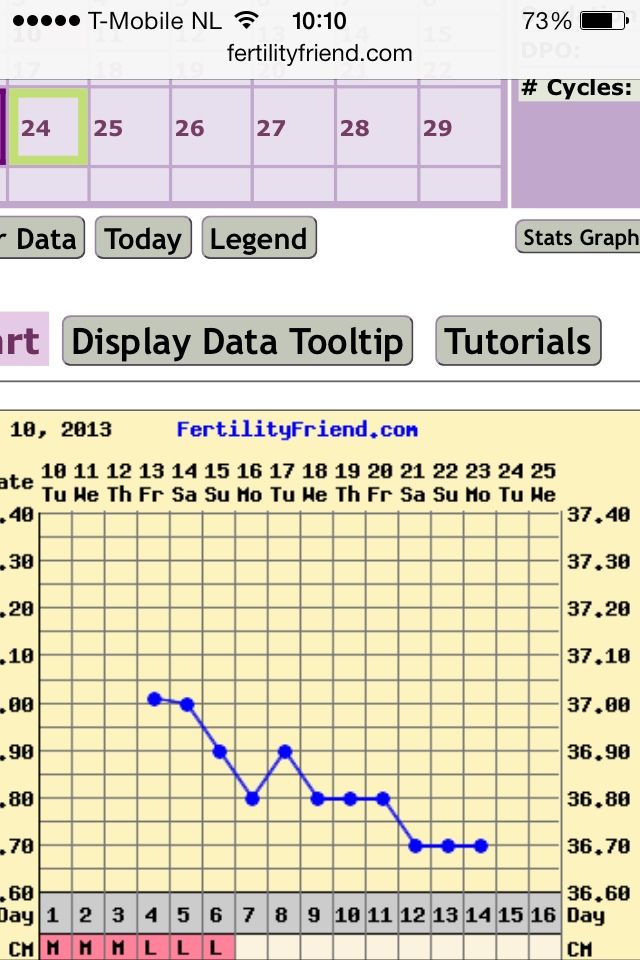Tap the Wi-Fi status icon
640x960 pixels.
point(246,21)
